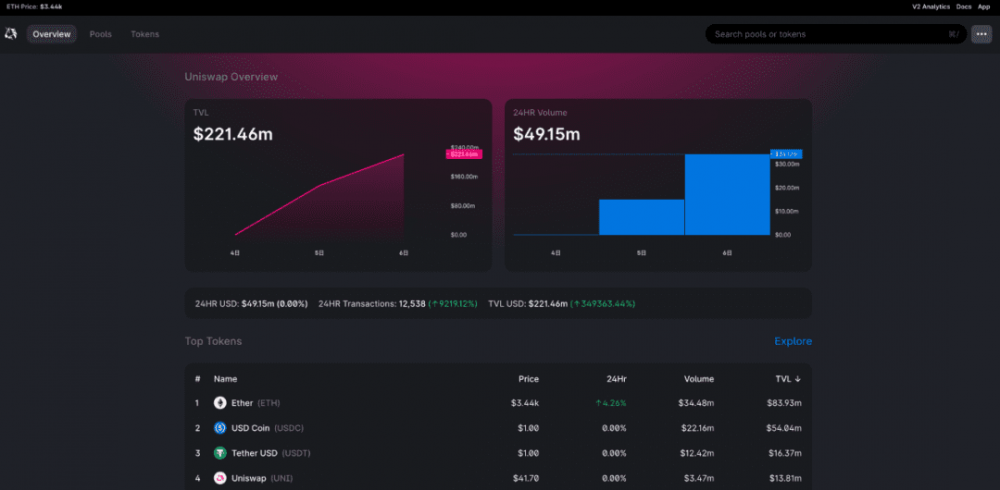Sort tokens by 24Hr column header
This screenshot has width=1000, height=490.
click(x=616, y=379)
